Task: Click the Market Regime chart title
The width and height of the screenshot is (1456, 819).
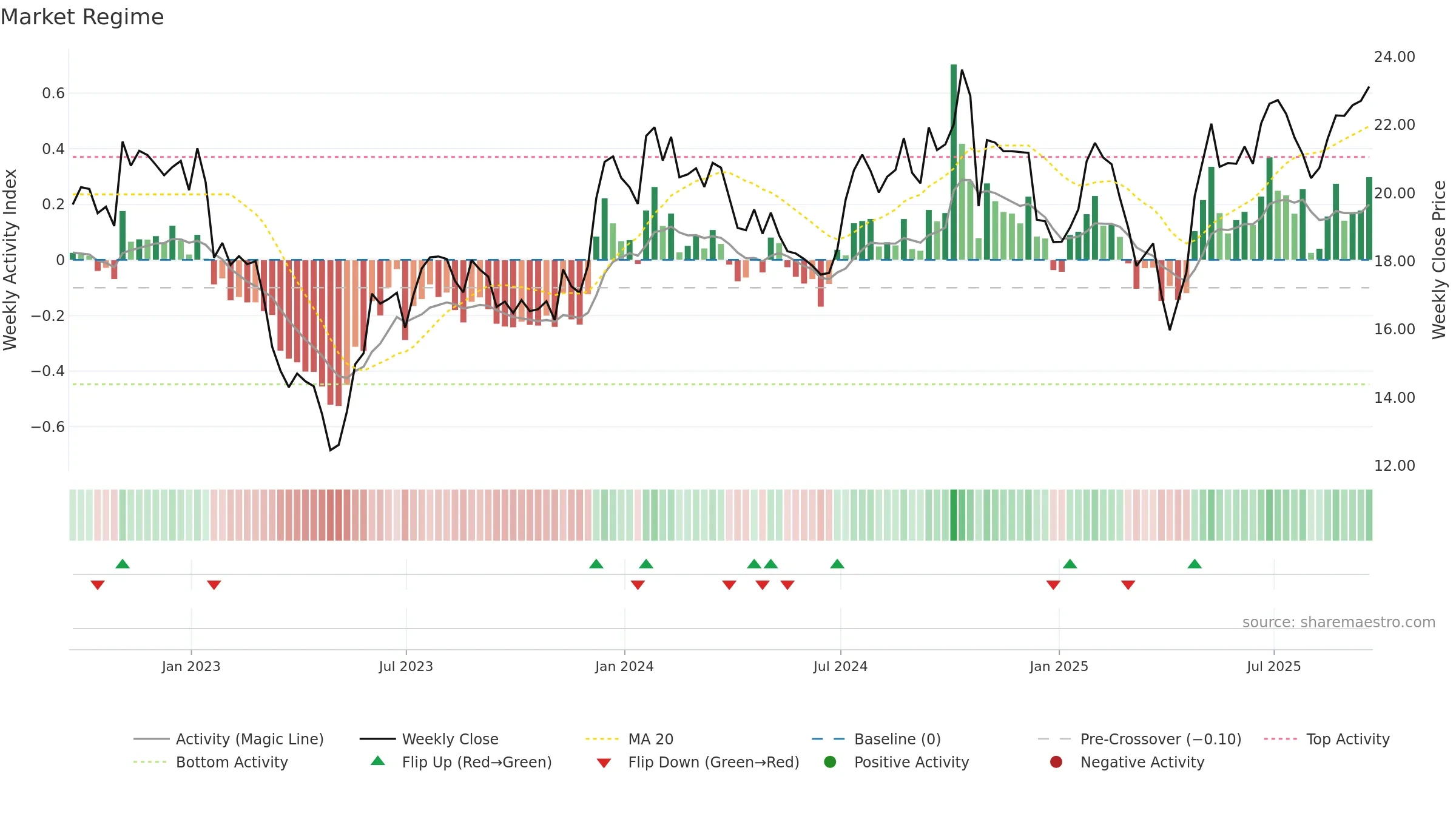Action: [x=82, y=17]
